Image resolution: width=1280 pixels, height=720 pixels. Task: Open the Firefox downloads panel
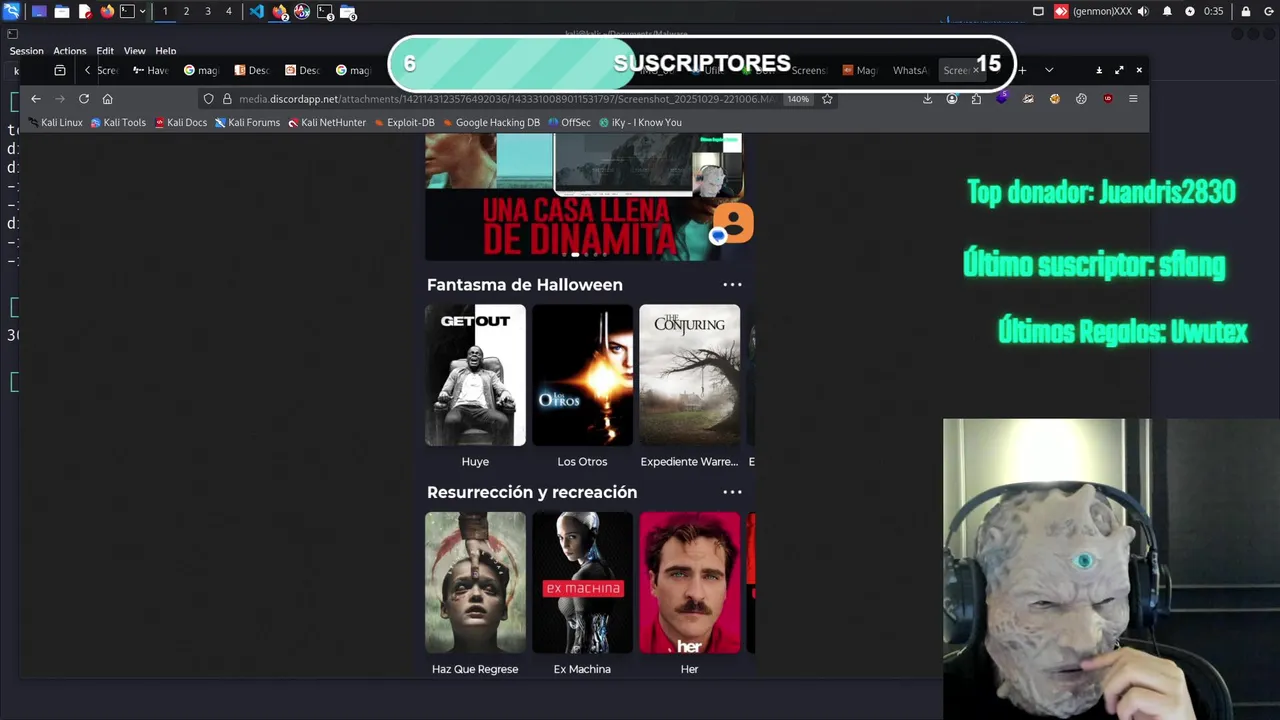click(x=927, y=99)
